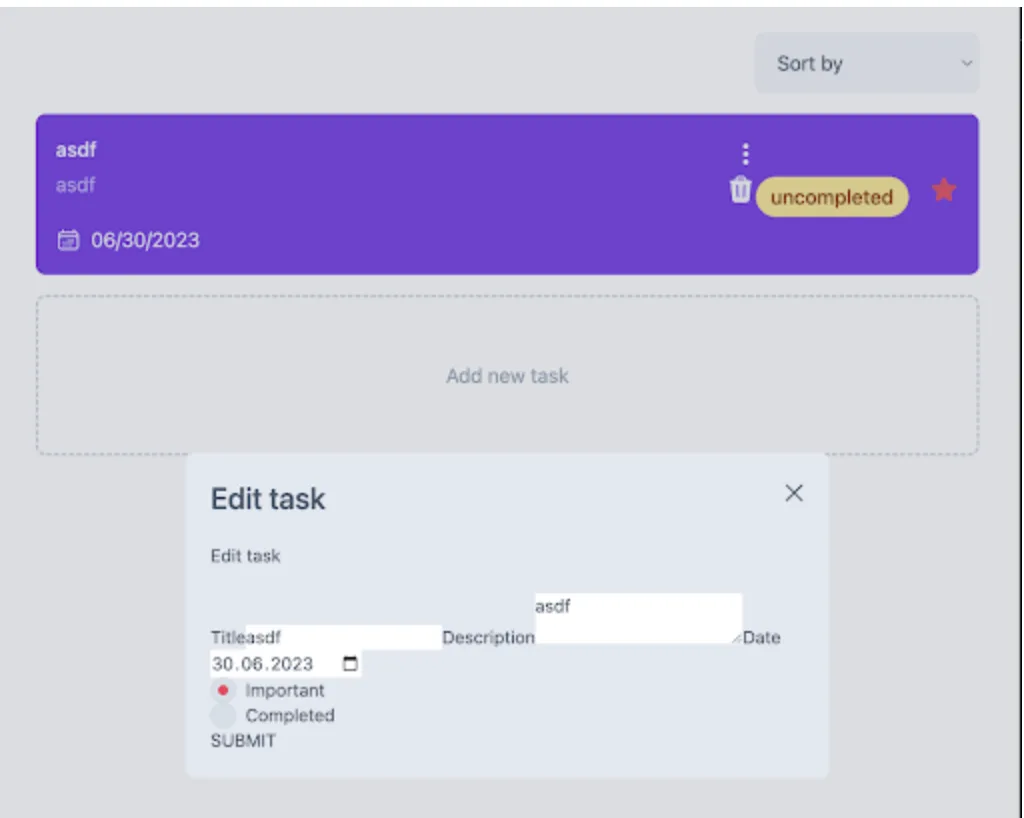Open the three-dot options menu on asdf task

[x=745, y=154]
